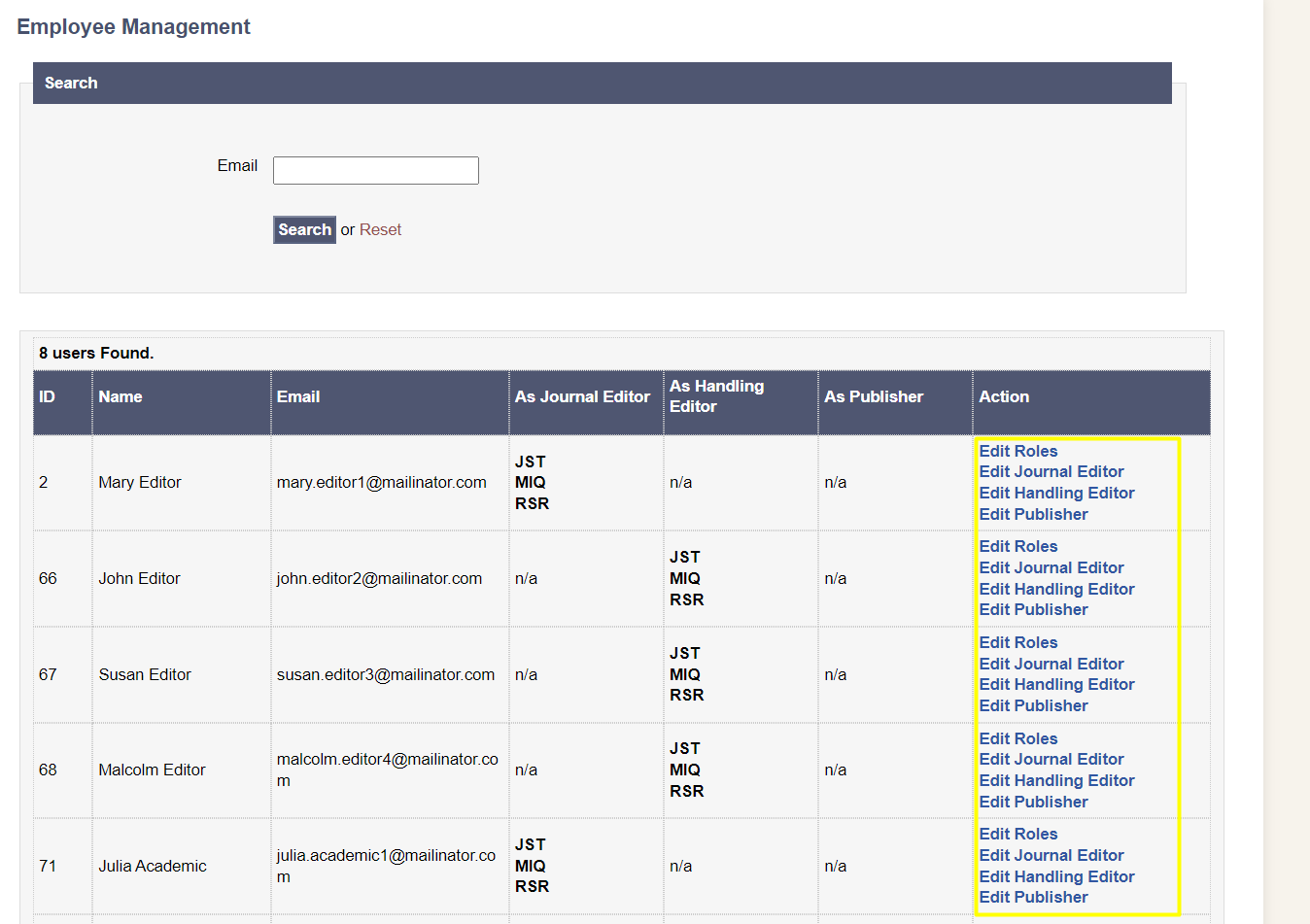The image size is (1310, 924).
Task: Open Edit Roles for Mary Editor
Action: [x=1017, y=451]
